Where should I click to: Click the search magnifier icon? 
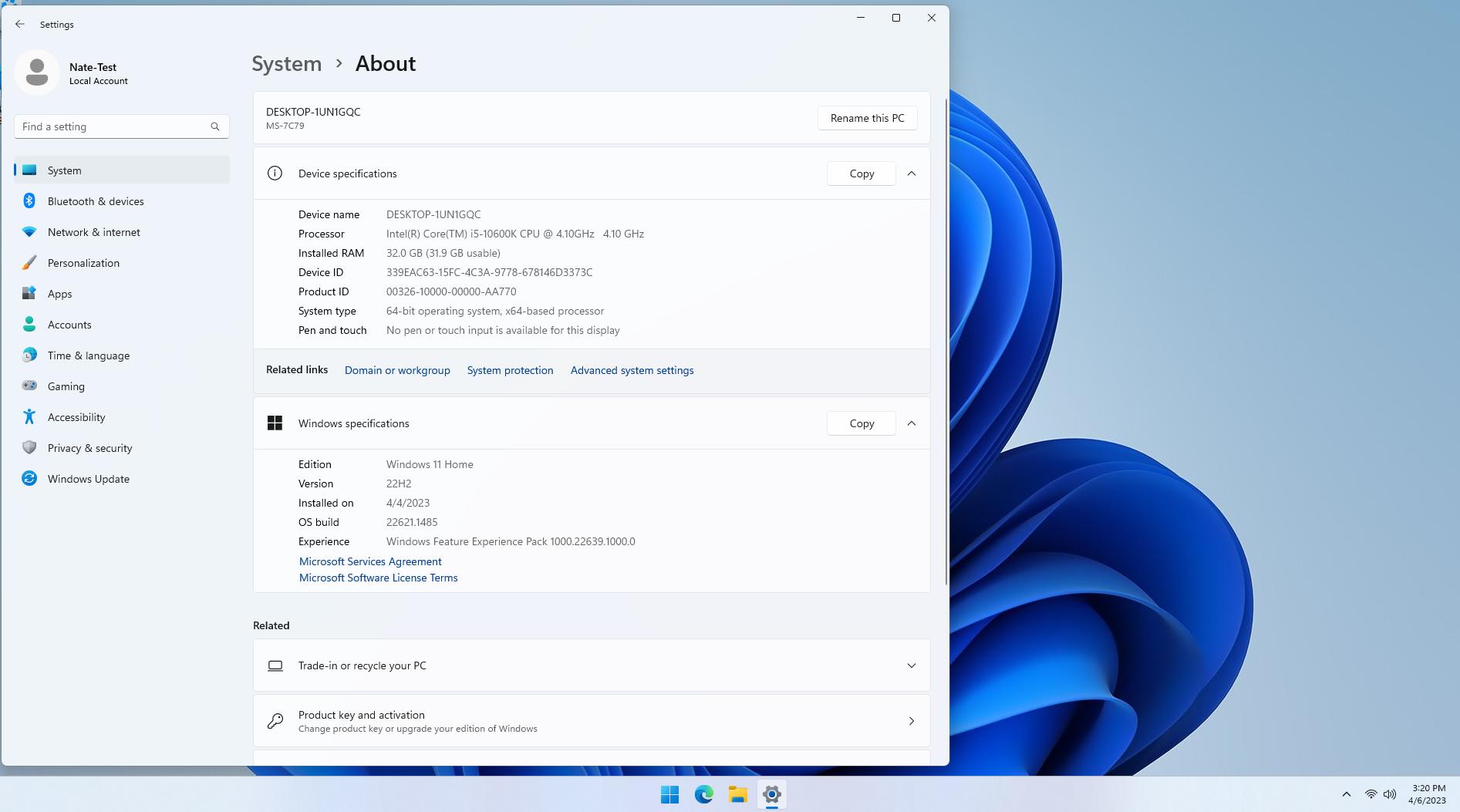[215, 126]
